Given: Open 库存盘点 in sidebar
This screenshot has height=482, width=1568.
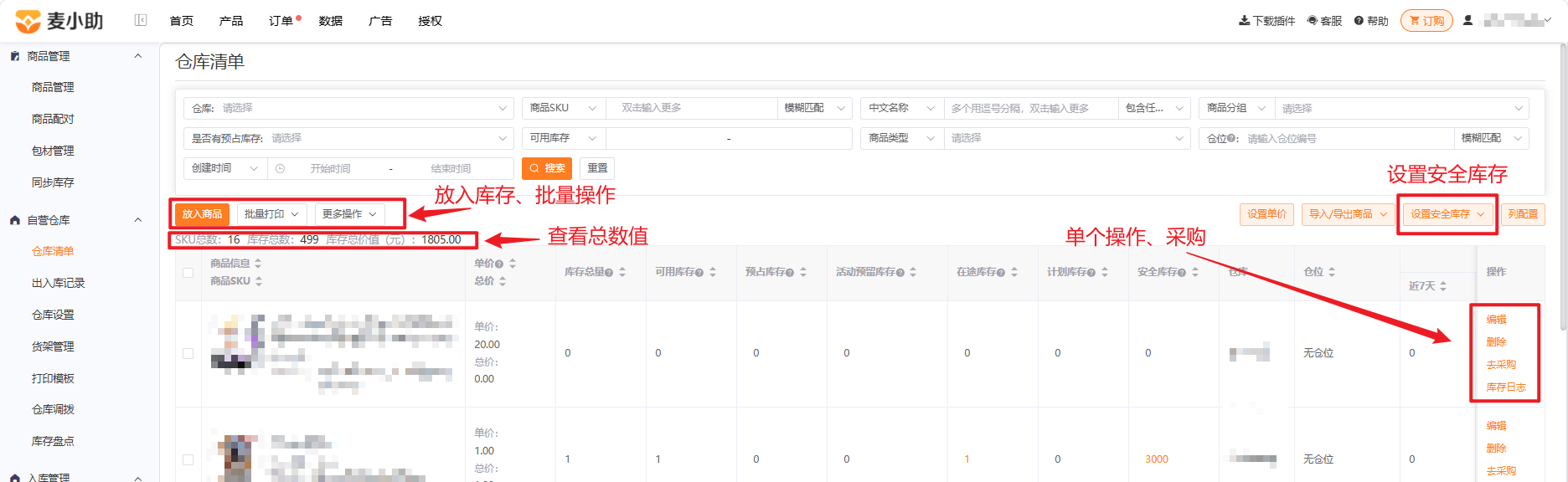Looking at the screenshot, I should [53, 441].
